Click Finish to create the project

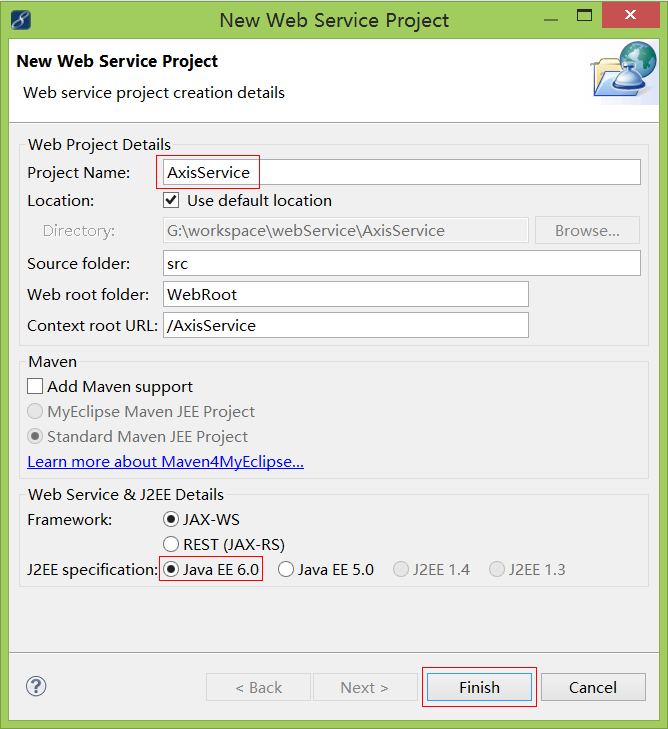point(479,687)
